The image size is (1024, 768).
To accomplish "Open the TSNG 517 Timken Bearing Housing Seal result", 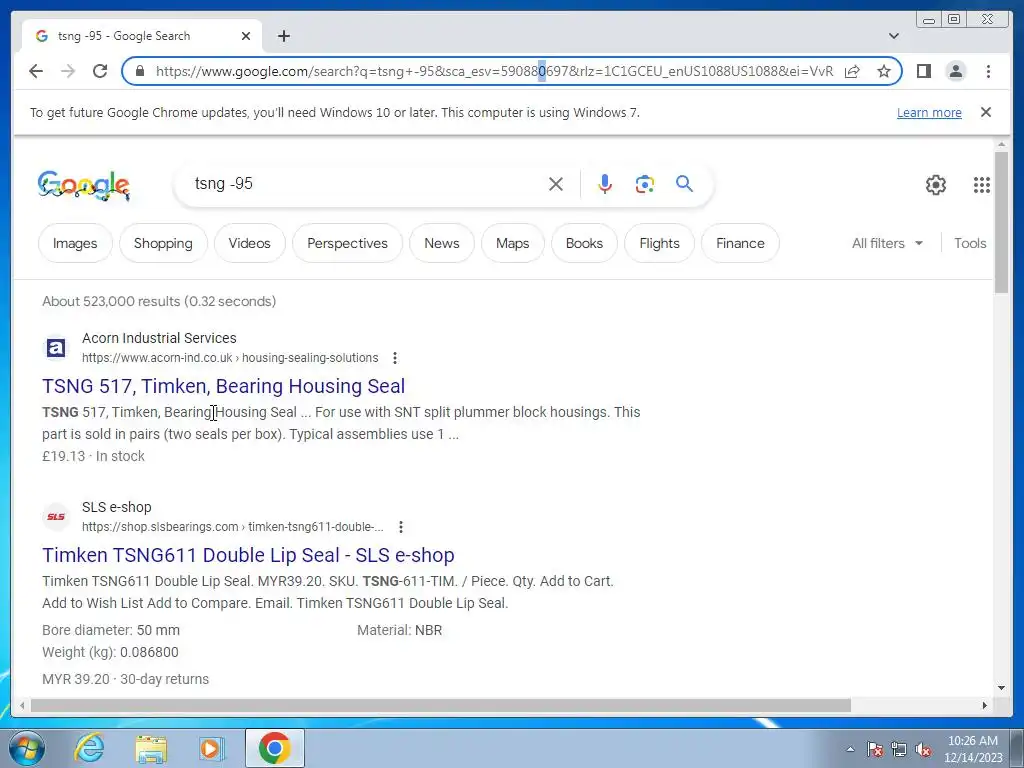I will pyautogui.click(x=223, y=386).
